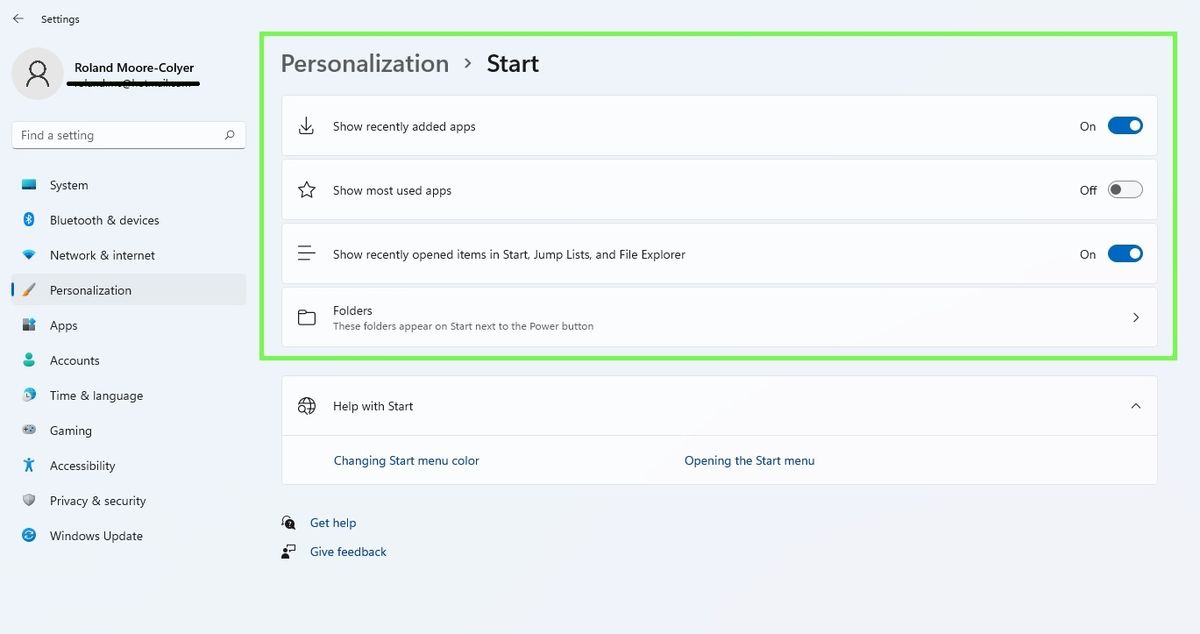Enable Show most used apps
The image size is (1200, 634).
(x=1124, y=188)
